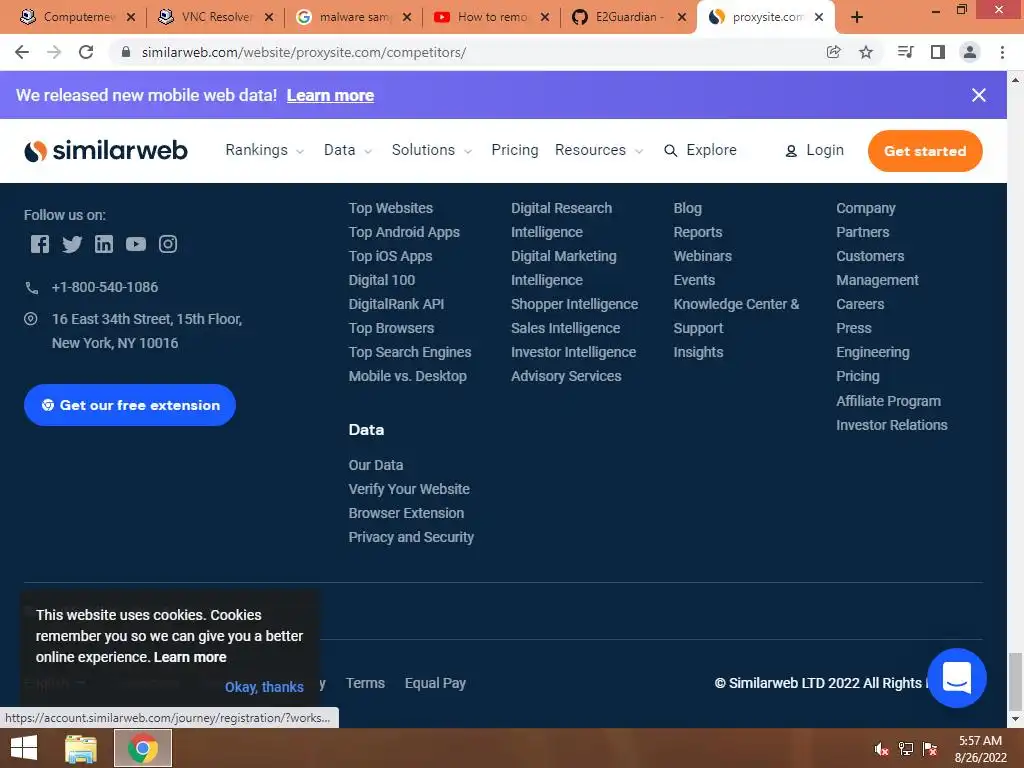The height and width of the screenshot is (768, 1024).
Task: Open Chrome profile avatar menu
Action: (x=970, y=52)
